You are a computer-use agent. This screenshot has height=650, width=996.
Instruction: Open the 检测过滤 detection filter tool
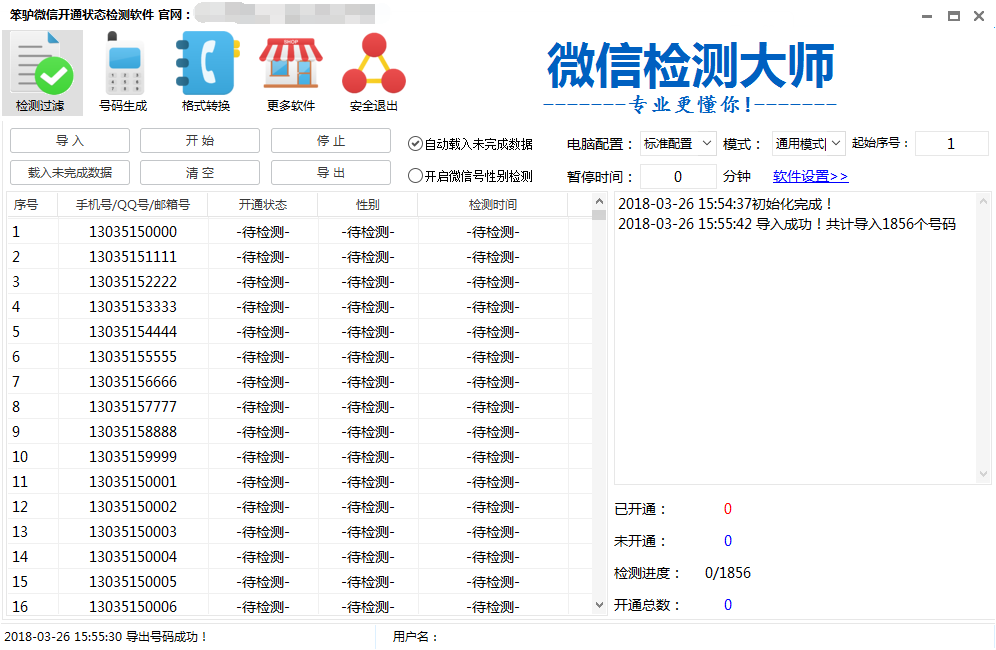click(x=42, y=73)
